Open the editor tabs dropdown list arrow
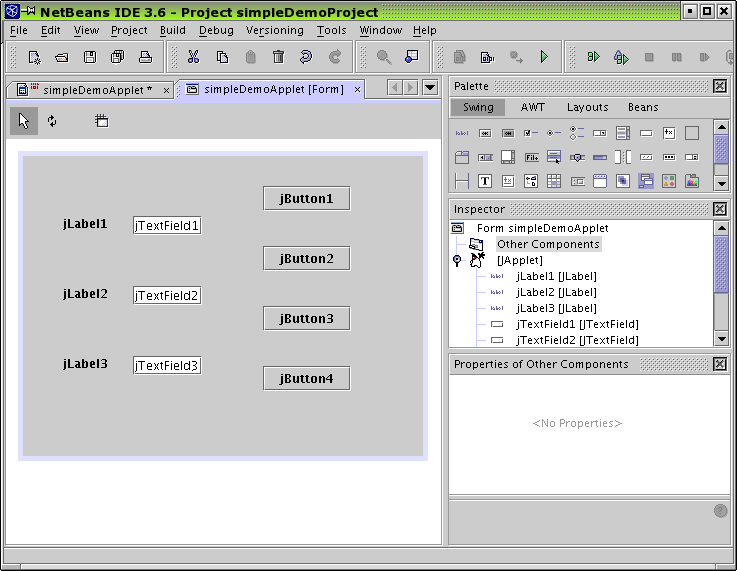The width and height of the screenshot is (737, 571). [430, 88]
